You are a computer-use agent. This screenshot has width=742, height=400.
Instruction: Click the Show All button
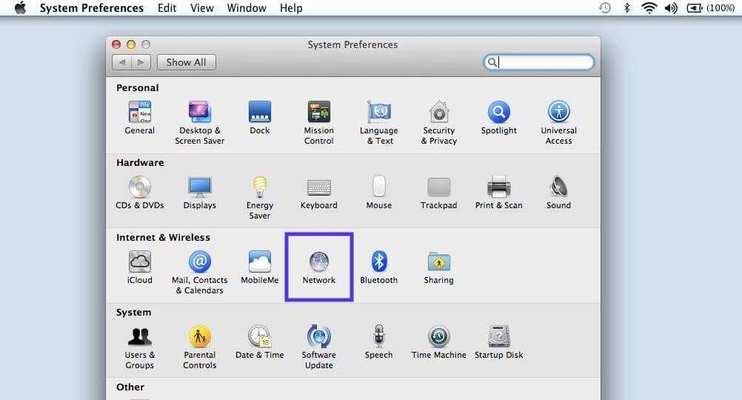(x=186, y=62)
